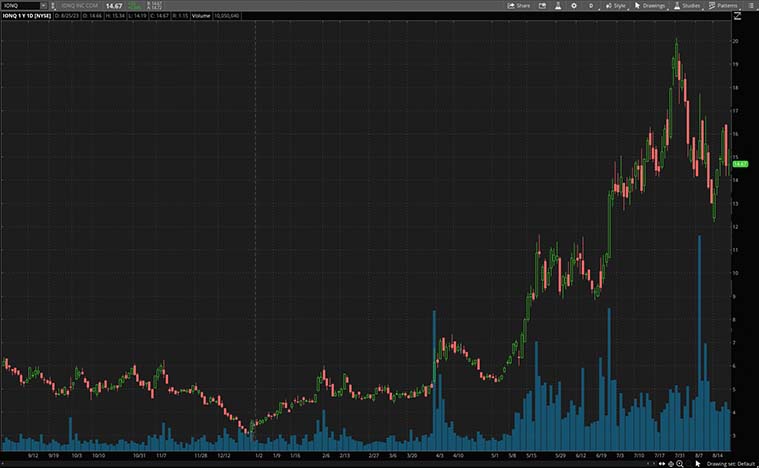This screenshot has height=468, width=759.
Task: Click the 1/2 date label on time axis
Action: [259, 455]
